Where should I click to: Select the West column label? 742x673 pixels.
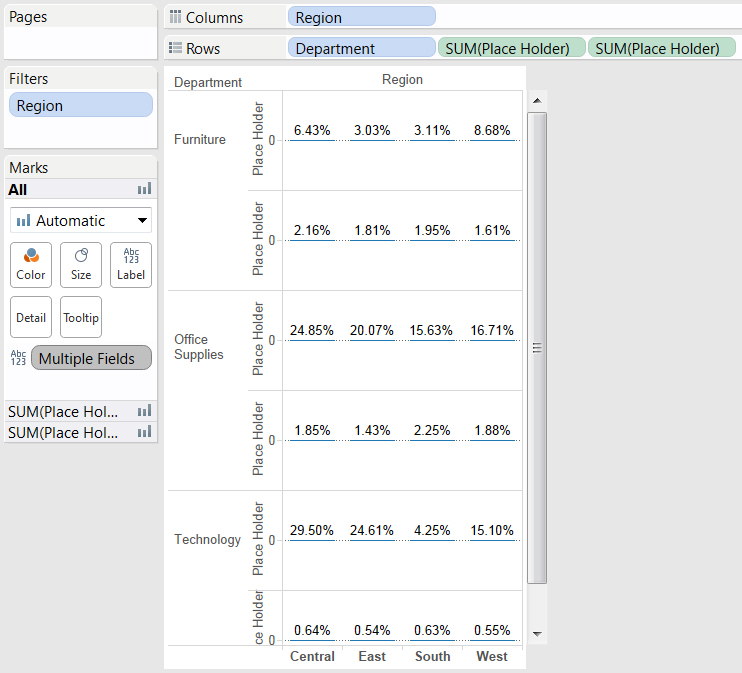(492, 656)
